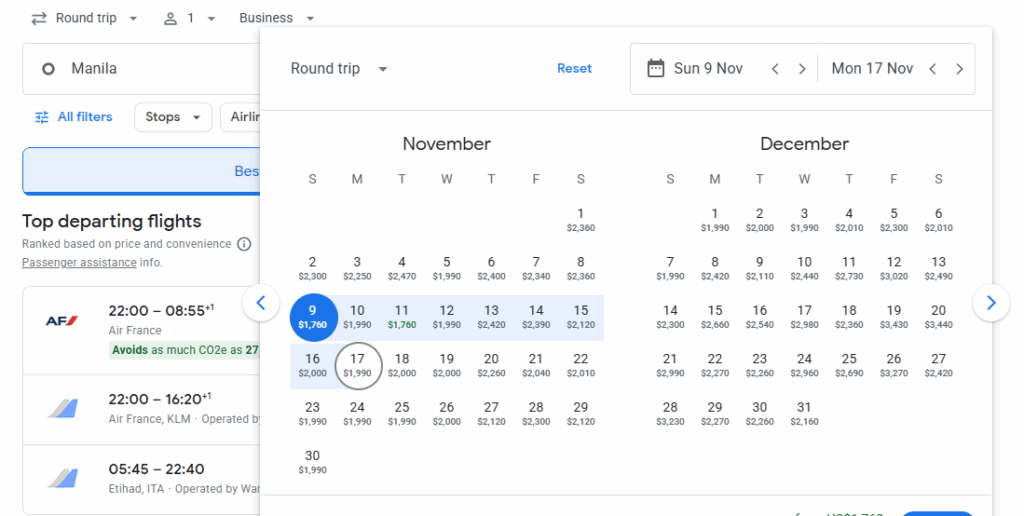
Task: Open the Business class dropdown
Action: [277, 18]
